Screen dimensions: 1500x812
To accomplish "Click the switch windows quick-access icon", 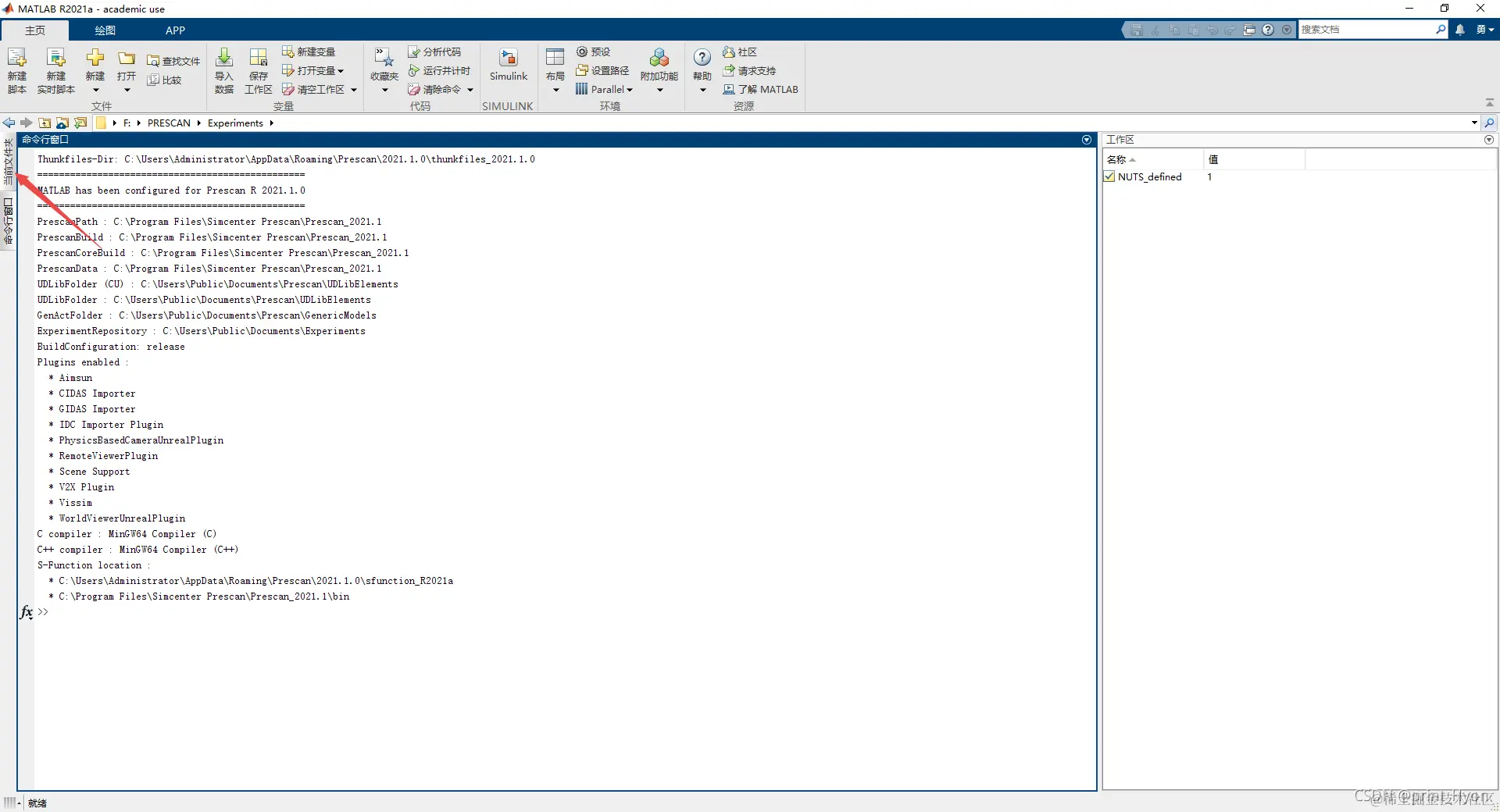I will coord(1249,30).
